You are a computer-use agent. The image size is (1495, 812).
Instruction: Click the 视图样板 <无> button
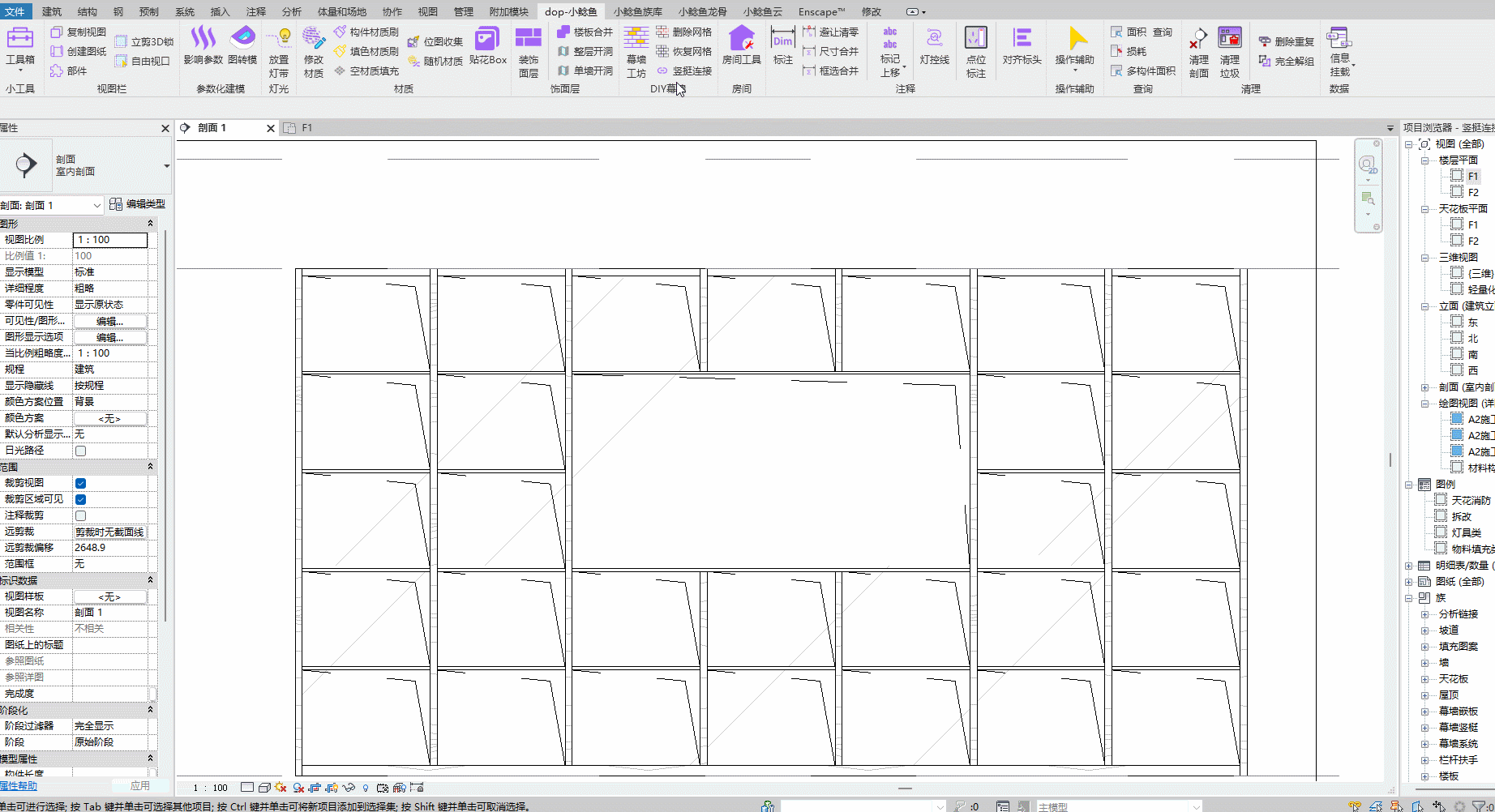point(110,596)
